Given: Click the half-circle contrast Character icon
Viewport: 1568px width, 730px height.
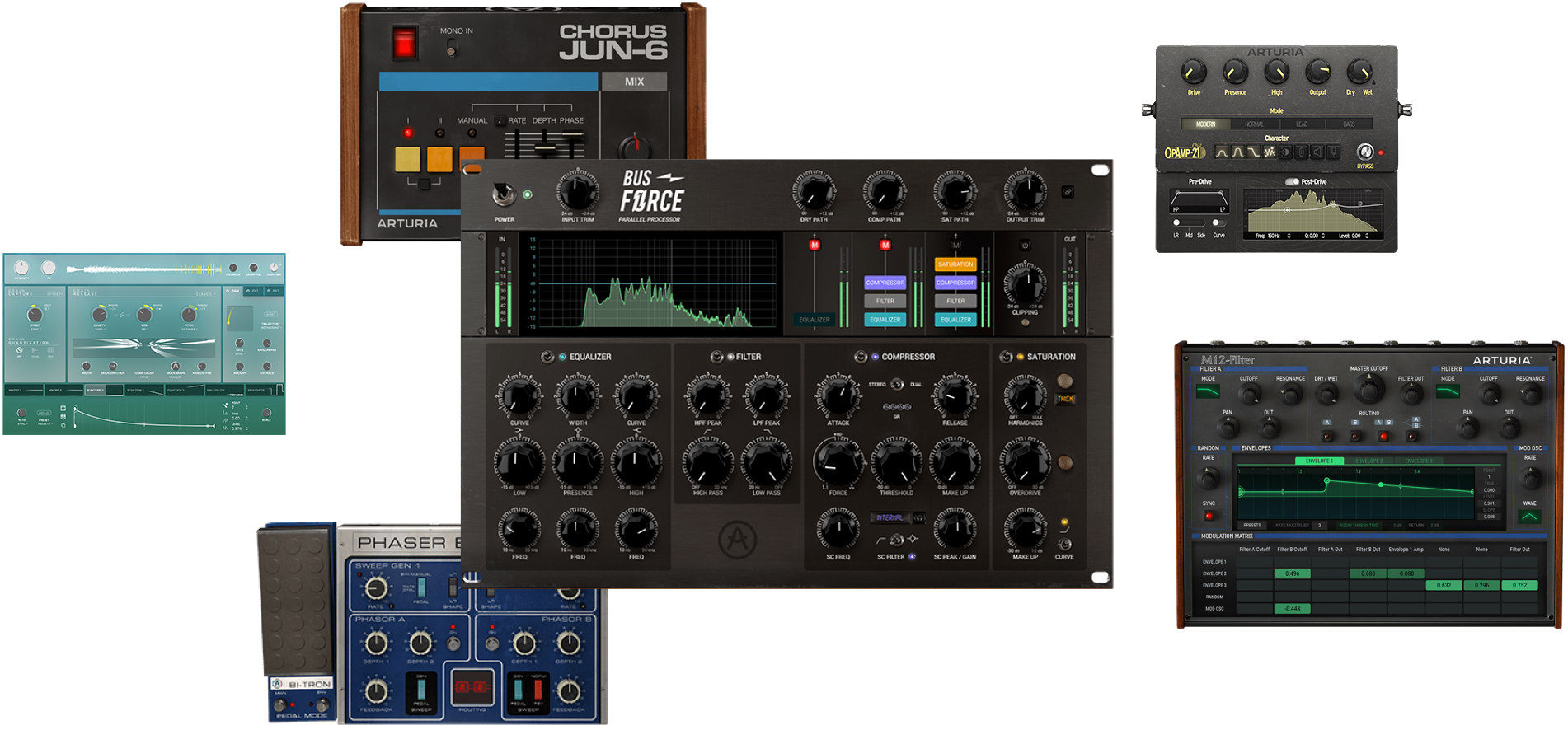Looking at the screenshot, I should (x=1286, y=152).
